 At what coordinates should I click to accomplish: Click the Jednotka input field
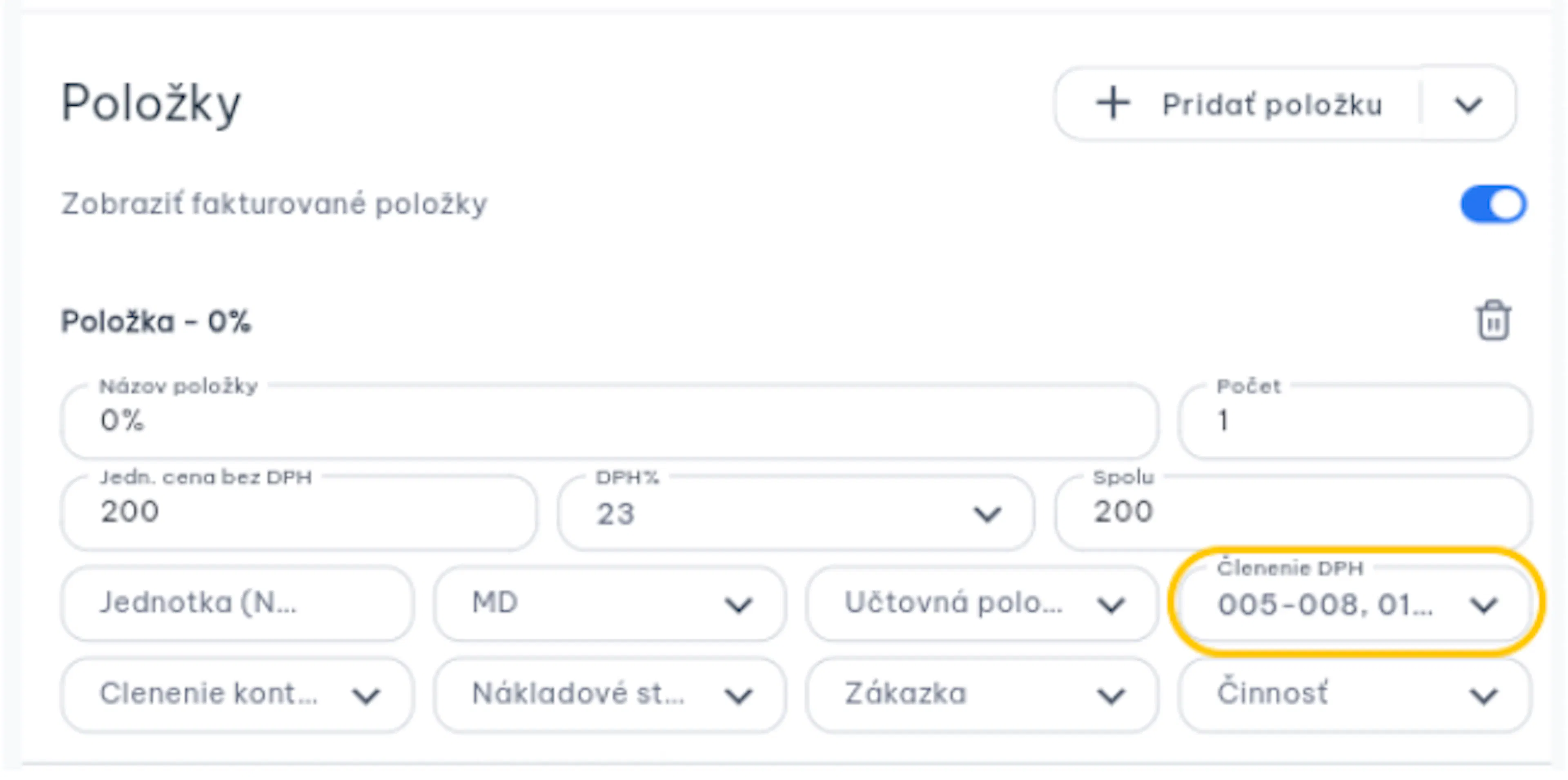point(237,603)
